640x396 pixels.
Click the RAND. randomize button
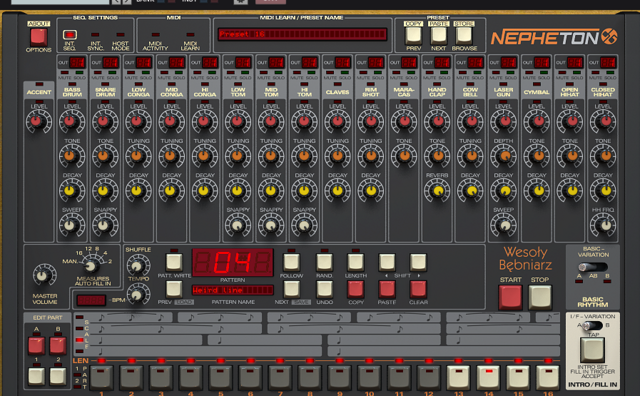(x=324, y=262)
